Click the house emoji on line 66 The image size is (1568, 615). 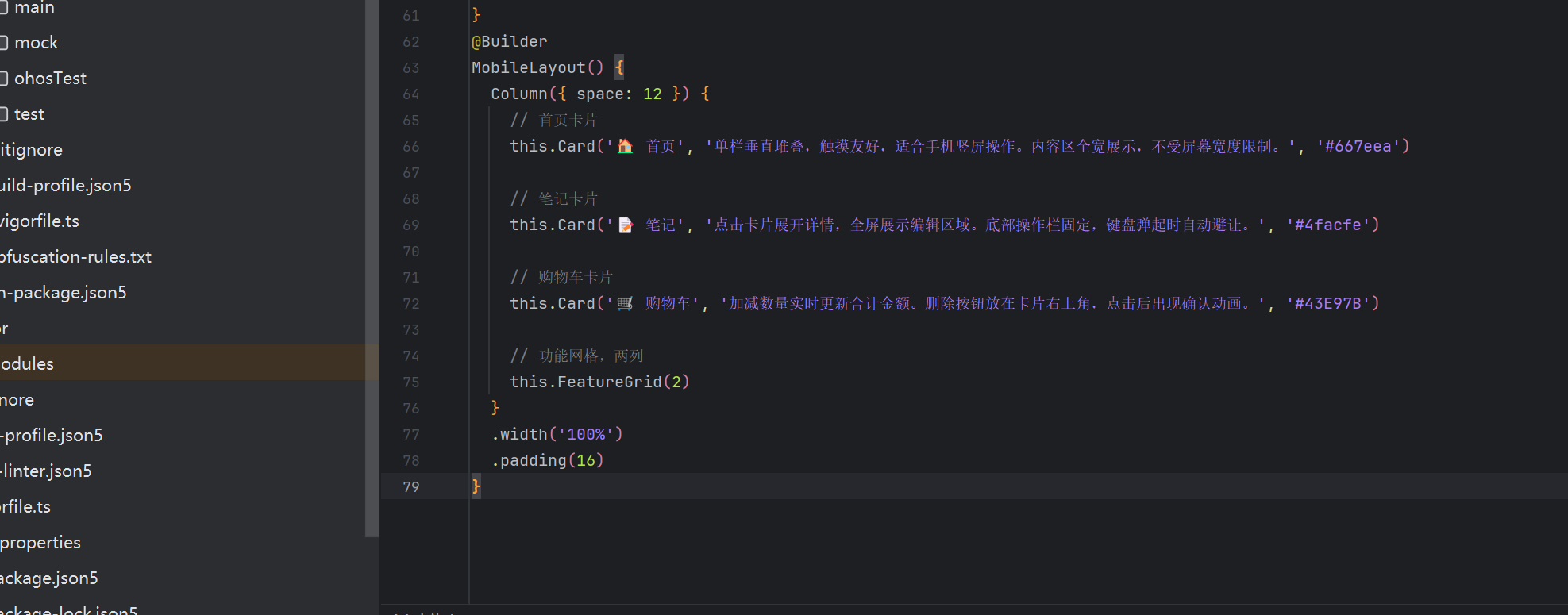tap(626, 146)
